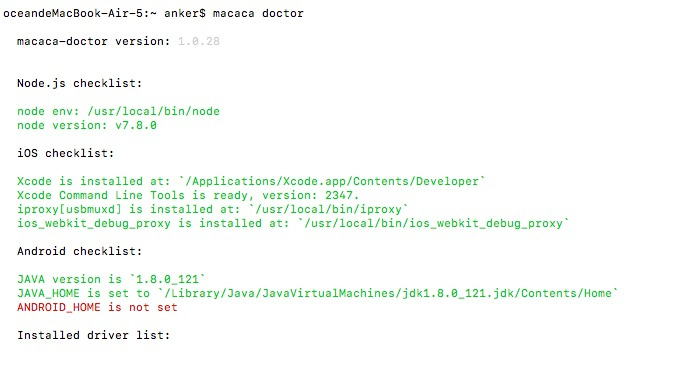688x377 pixels.
Task: Click the /Applications/Xcode.app/Contents/Developer path
Action: pyautogui.click(x=332, y=181)
